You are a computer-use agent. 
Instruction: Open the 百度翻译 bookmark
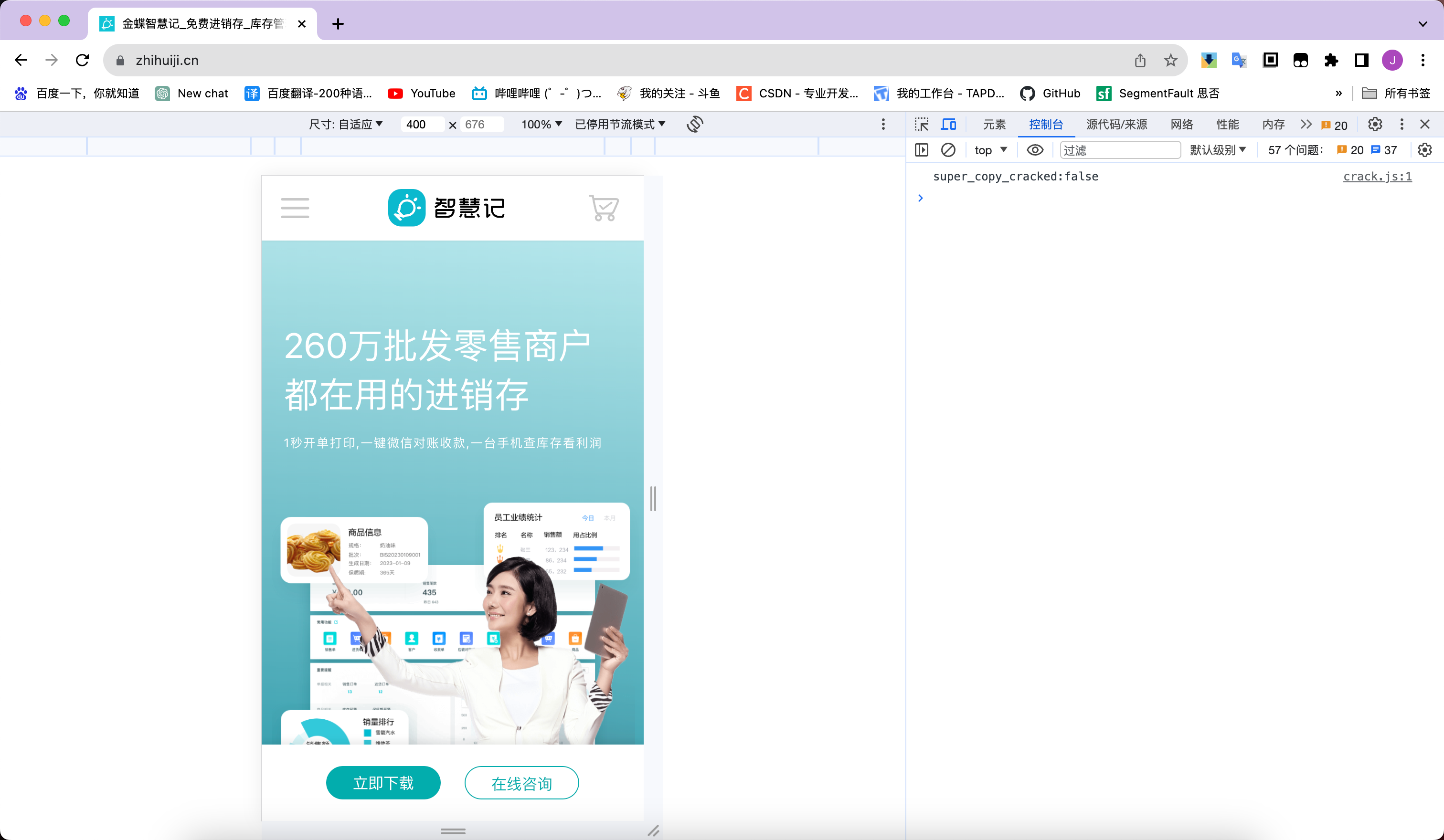[308, 94]
